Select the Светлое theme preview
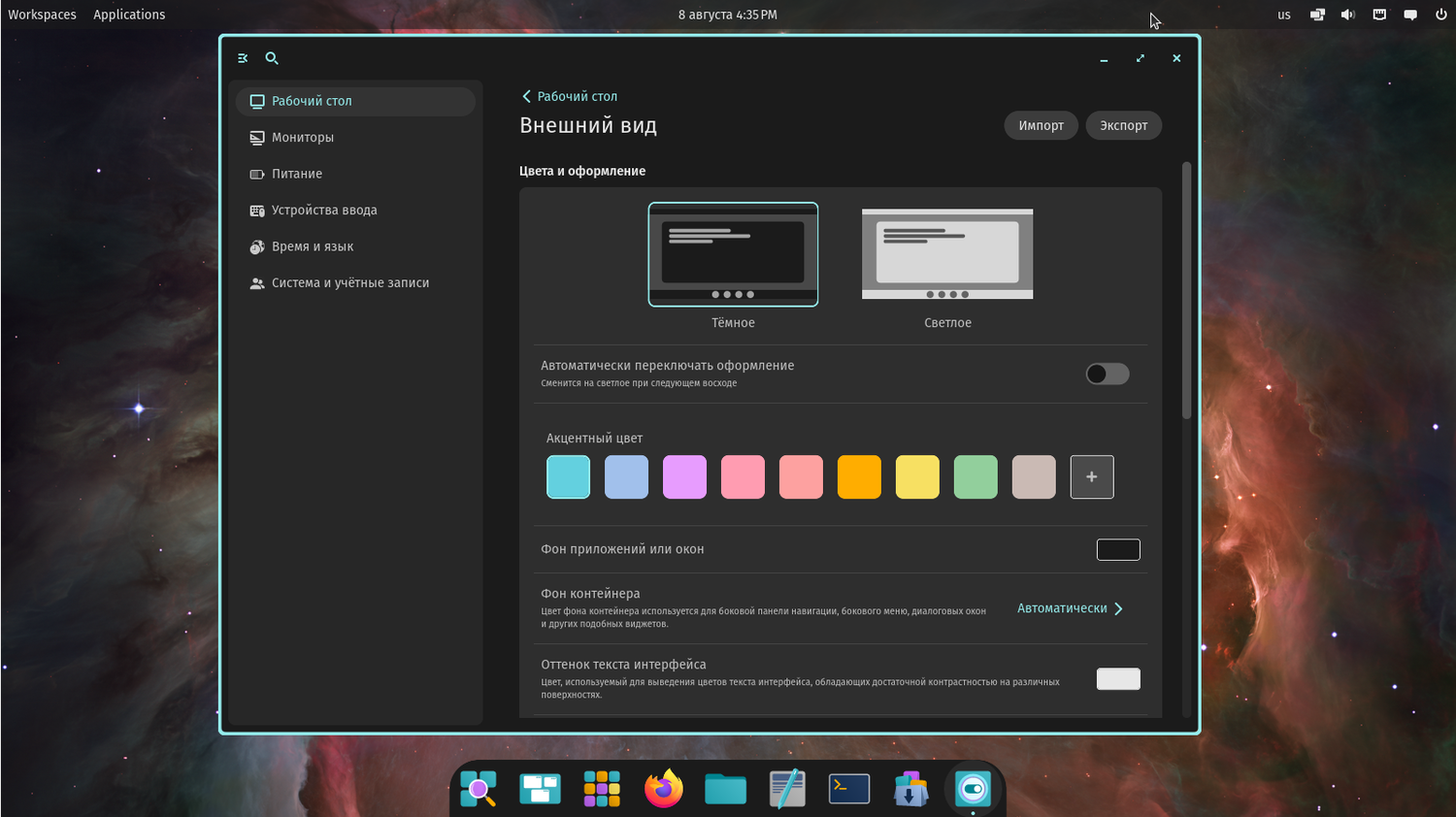Image resolution: width=1456 pixels, height=817 pixels. [947, 254]
